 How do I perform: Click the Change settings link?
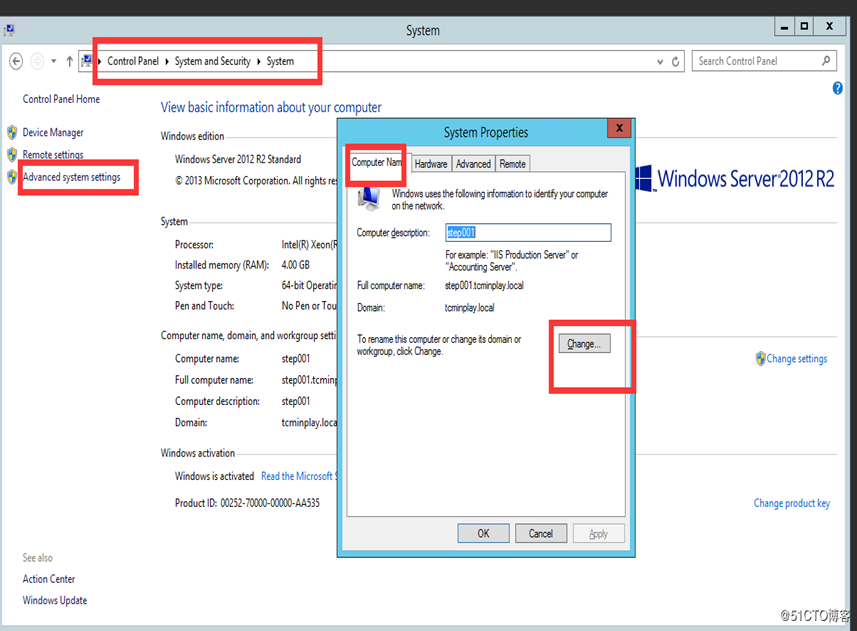pos(797,358)
